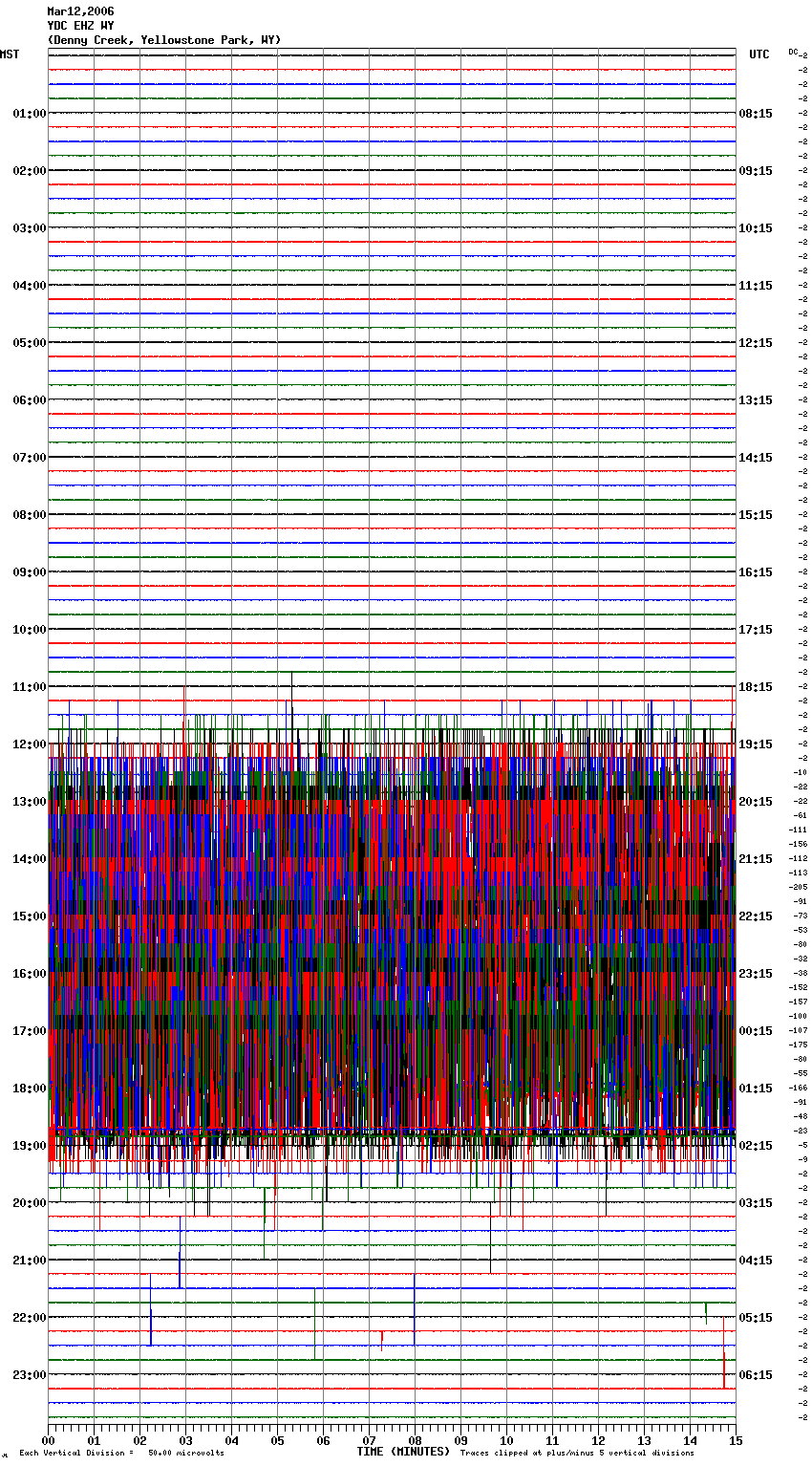Click the 09:15 UTC time label
This screenshot has height=1466, width=812.
pyautogui.click(x=756, y=171)
